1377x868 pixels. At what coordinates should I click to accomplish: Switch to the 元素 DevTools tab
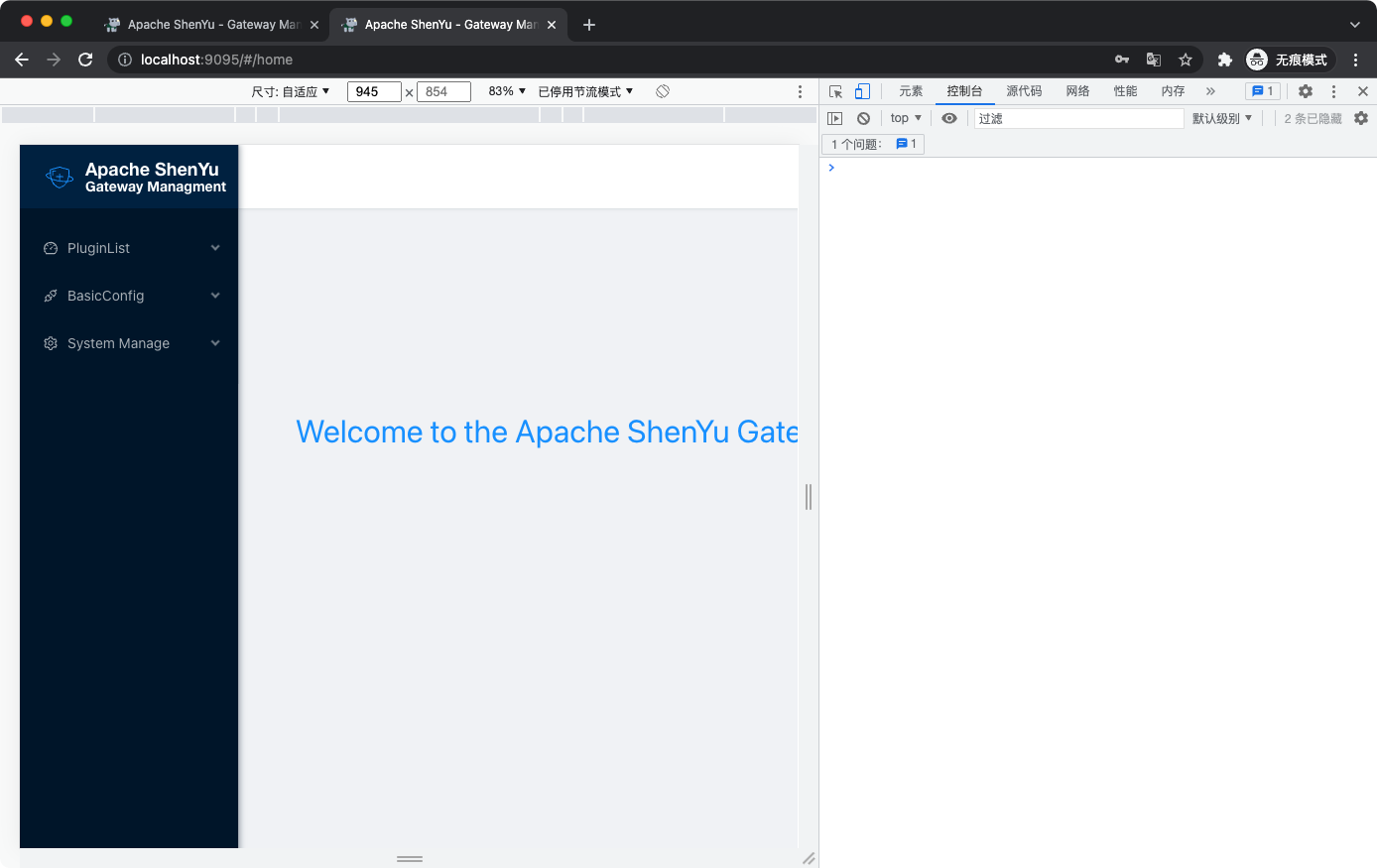pos(910,90)
